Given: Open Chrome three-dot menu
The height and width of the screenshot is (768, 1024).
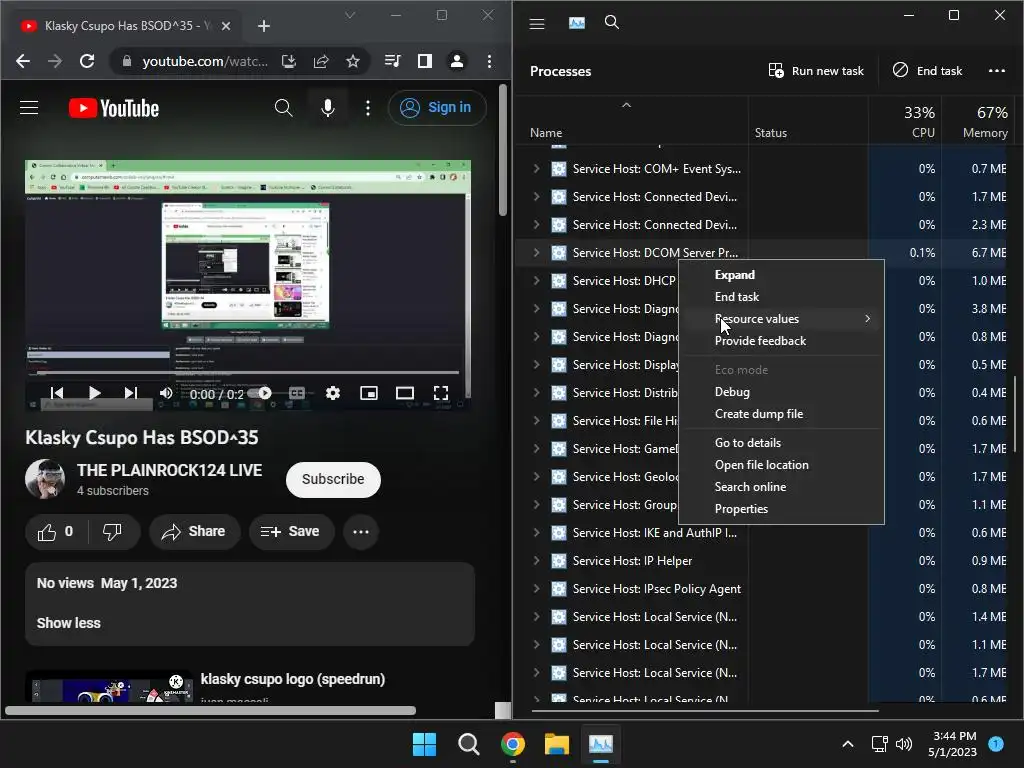Looking at the screenshot, I should [x=489, y=61].
